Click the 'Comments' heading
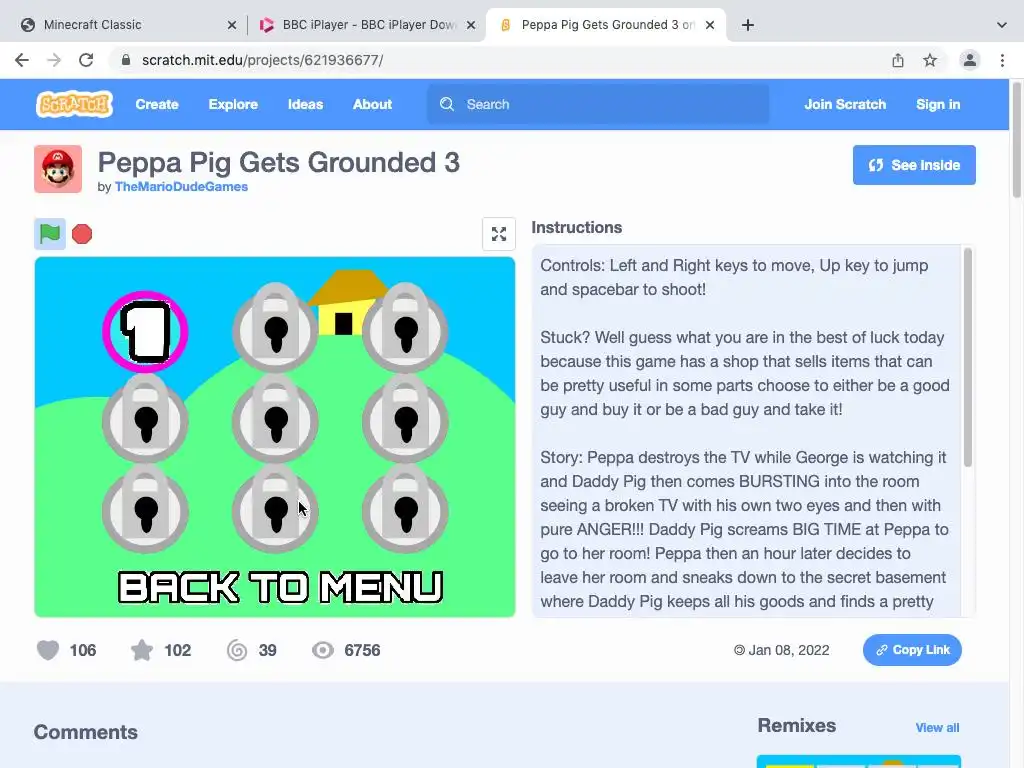Screen dimensions: 1024x768 click(x=86, y=732)
